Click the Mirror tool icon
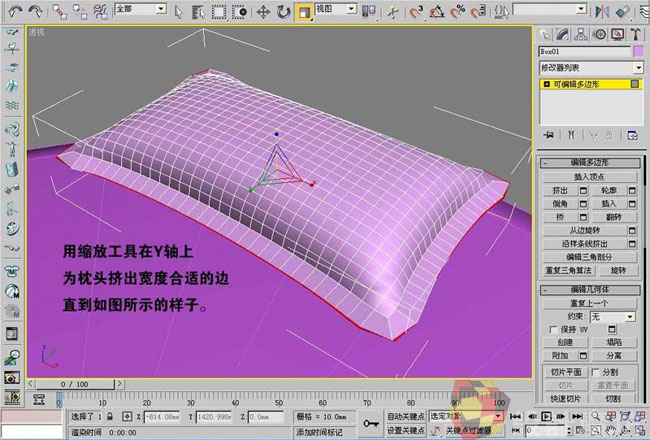The height and width of the screenshot is (440, 650). coord(602,12)
